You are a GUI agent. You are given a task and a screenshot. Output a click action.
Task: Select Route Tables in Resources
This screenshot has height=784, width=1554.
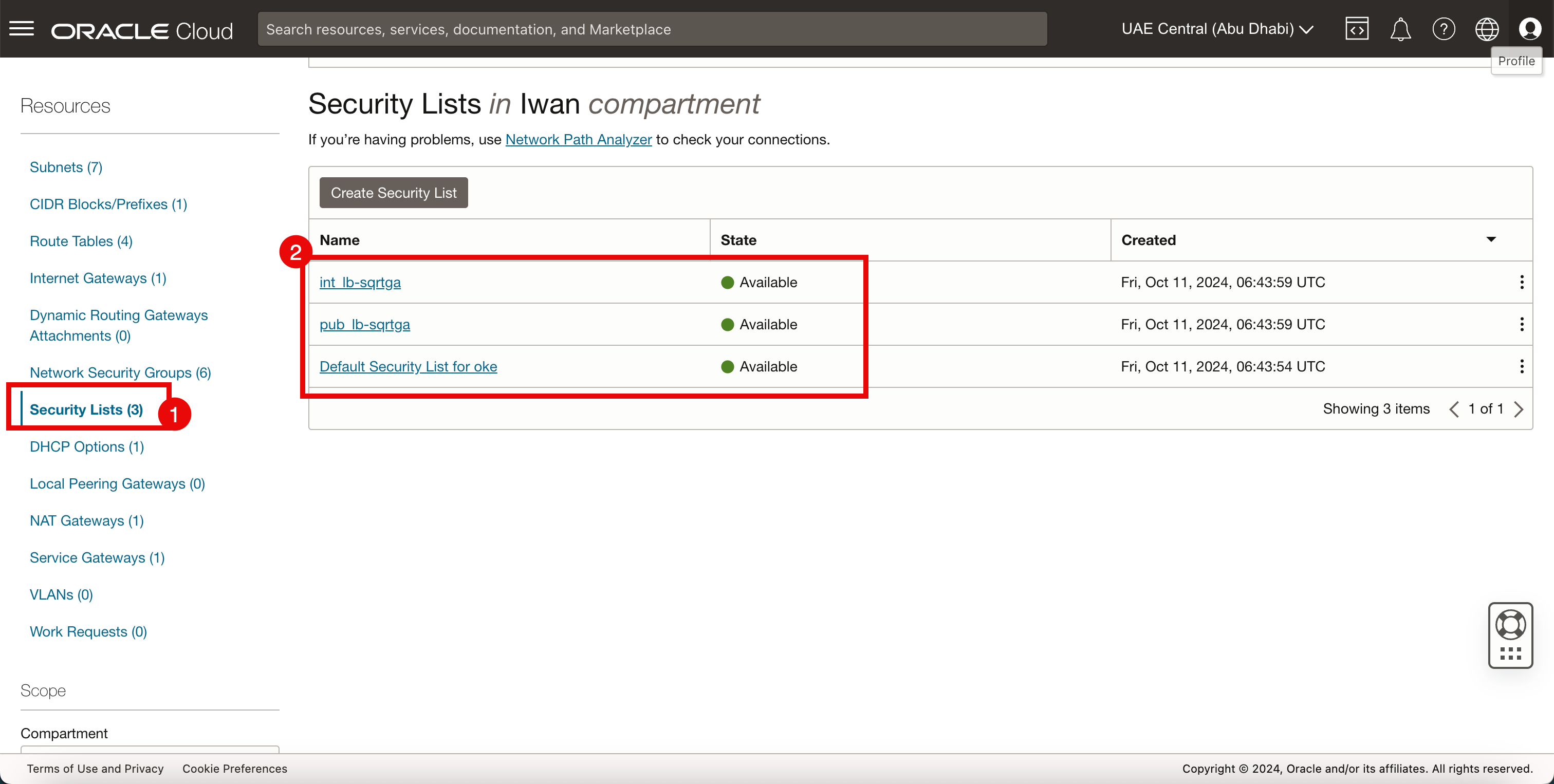(81, 241)
